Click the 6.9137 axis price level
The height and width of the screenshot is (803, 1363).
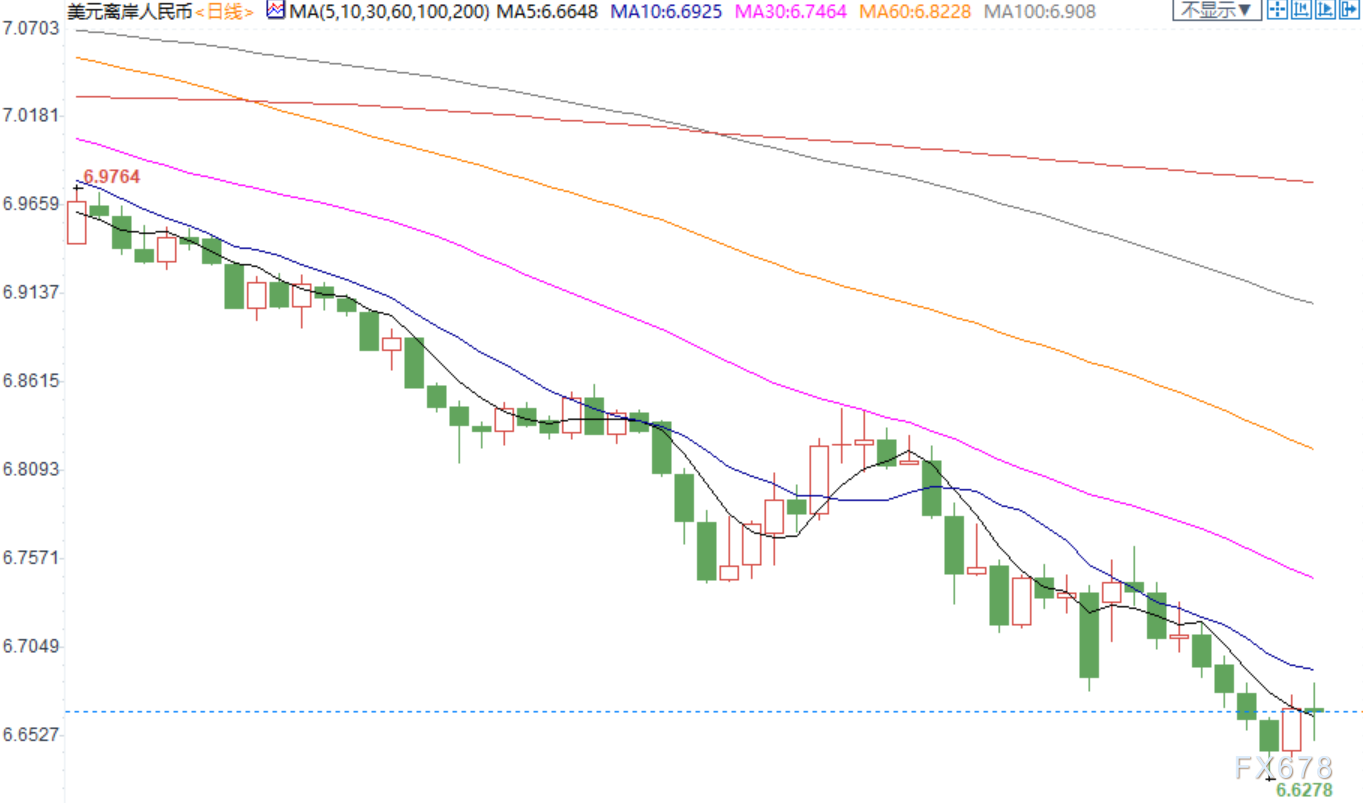point(31,292)
